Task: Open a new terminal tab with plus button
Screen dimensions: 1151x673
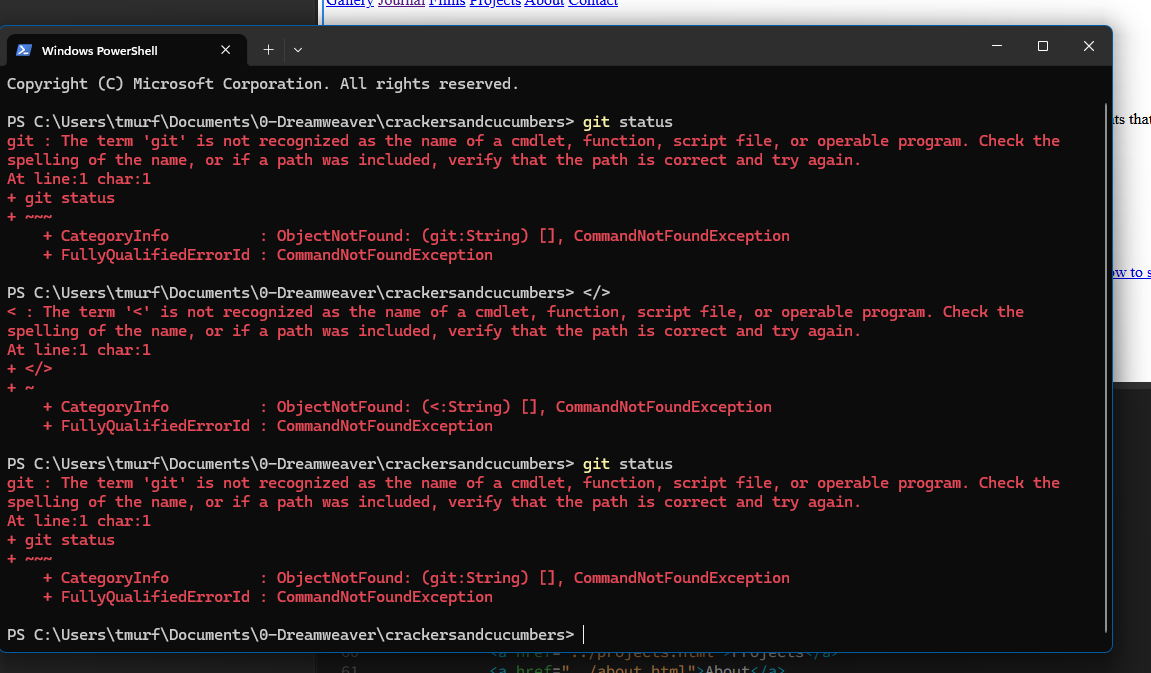Action: [x=269, y=50]
